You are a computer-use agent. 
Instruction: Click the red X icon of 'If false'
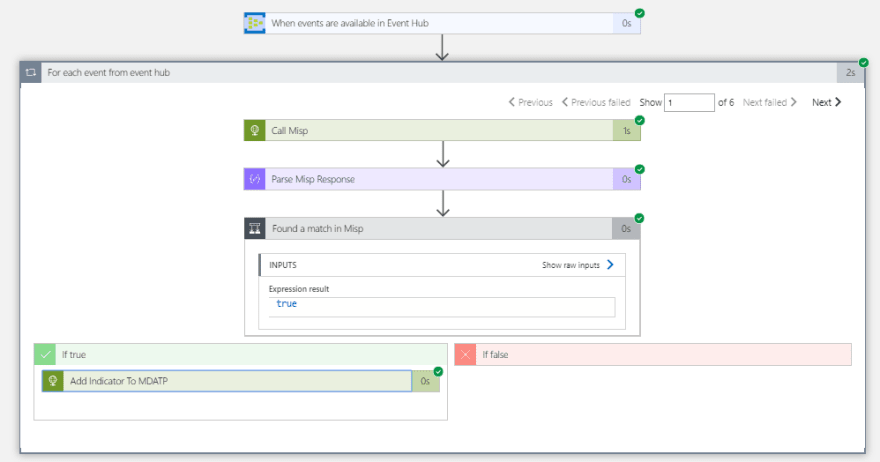tap(465, 355)
